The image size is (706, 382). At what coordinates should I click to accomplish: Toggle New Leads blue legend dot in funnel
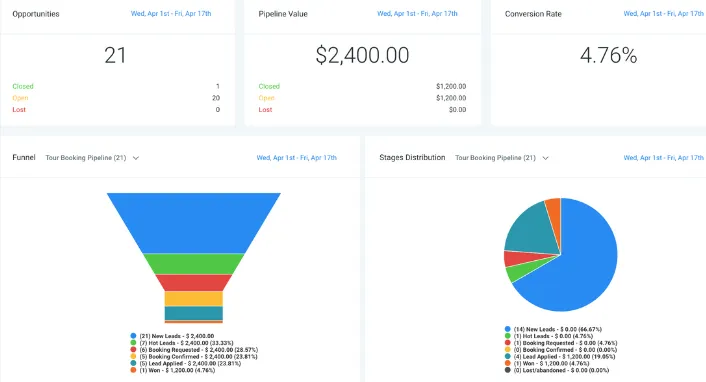coord(133,336)
